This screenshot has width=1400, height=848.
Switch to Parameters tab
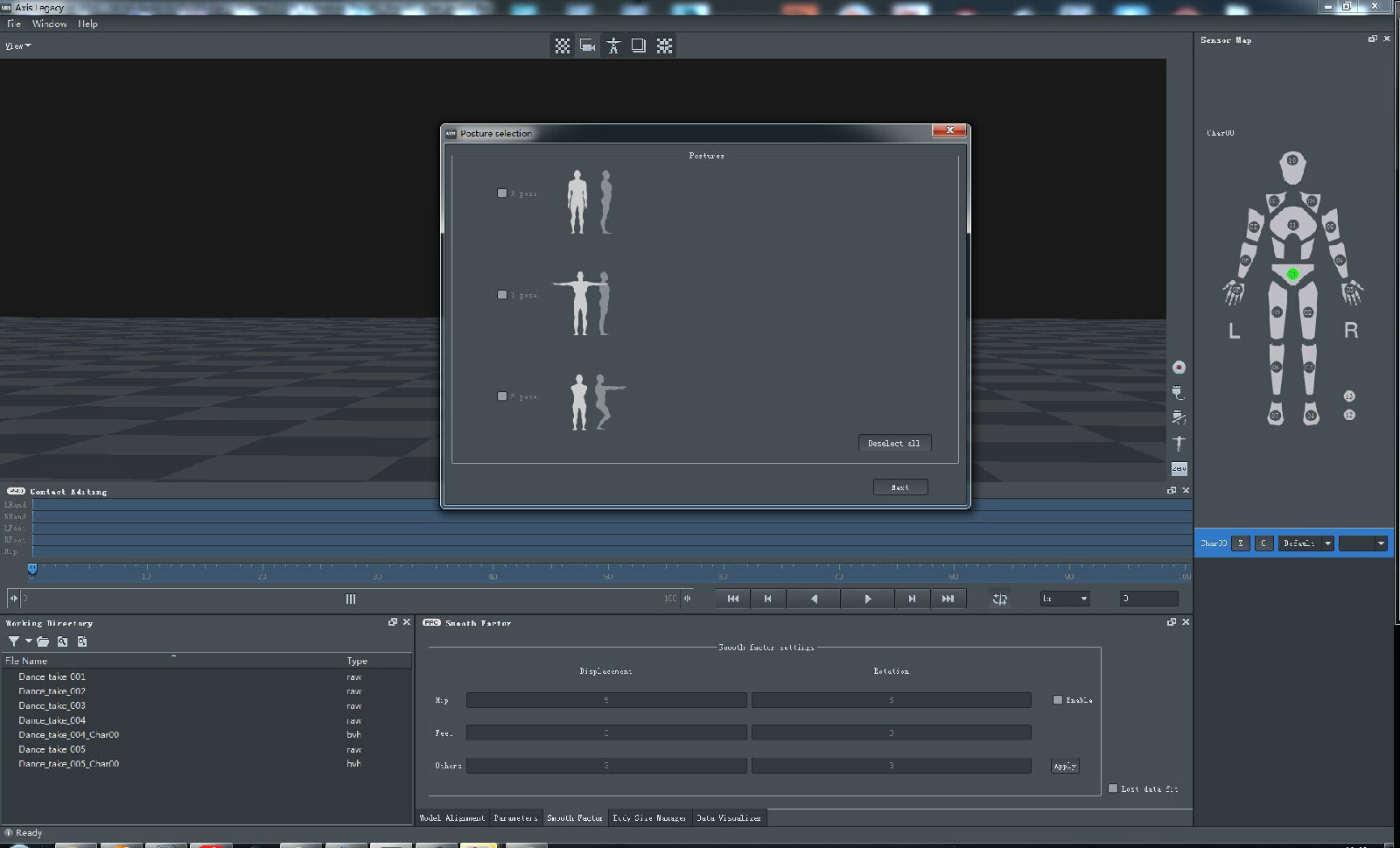515,817
